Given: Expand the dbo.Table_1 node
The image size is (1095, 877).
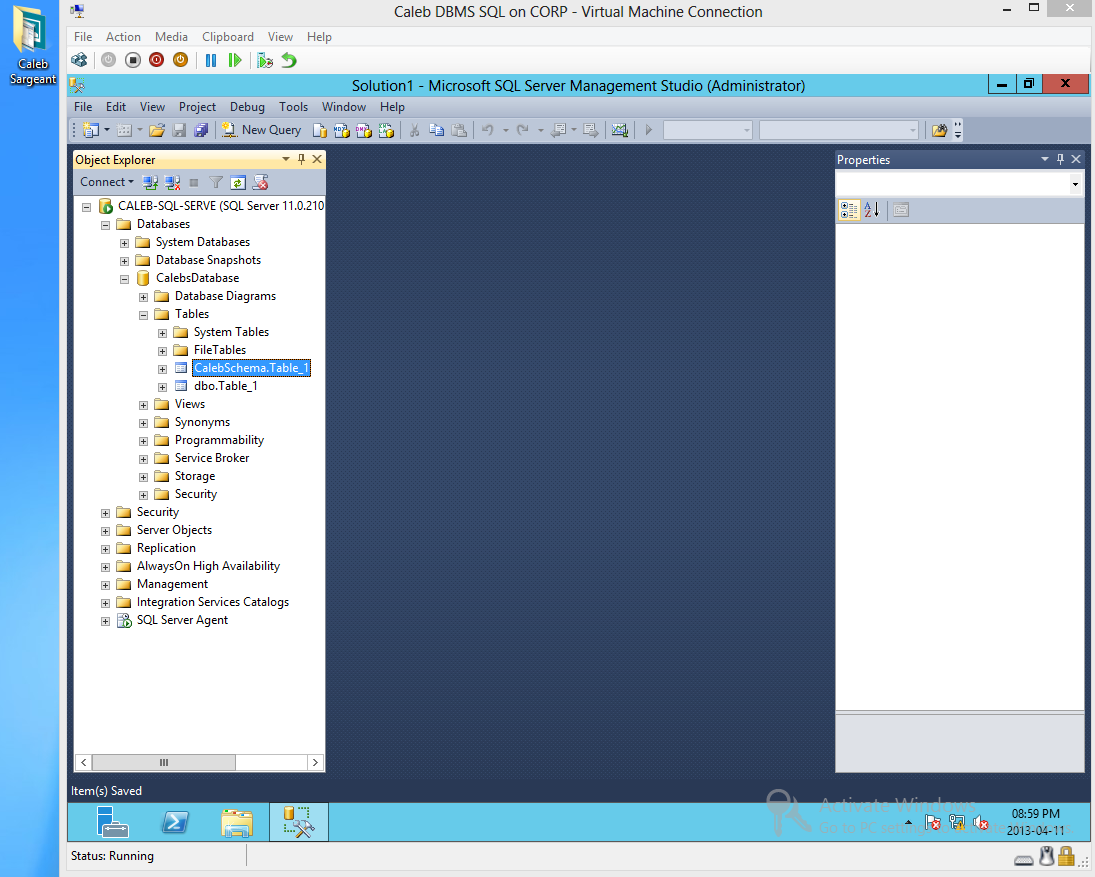Looking at the screenshot, I should tap(162, 388).
